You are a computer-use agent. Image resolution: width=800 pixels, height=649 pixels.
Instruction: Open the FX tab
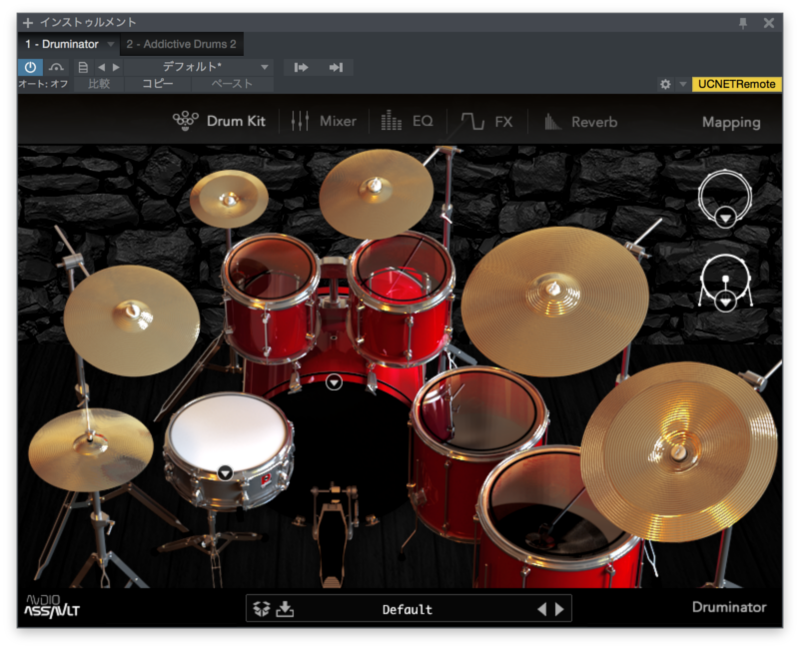pos(487,121)
